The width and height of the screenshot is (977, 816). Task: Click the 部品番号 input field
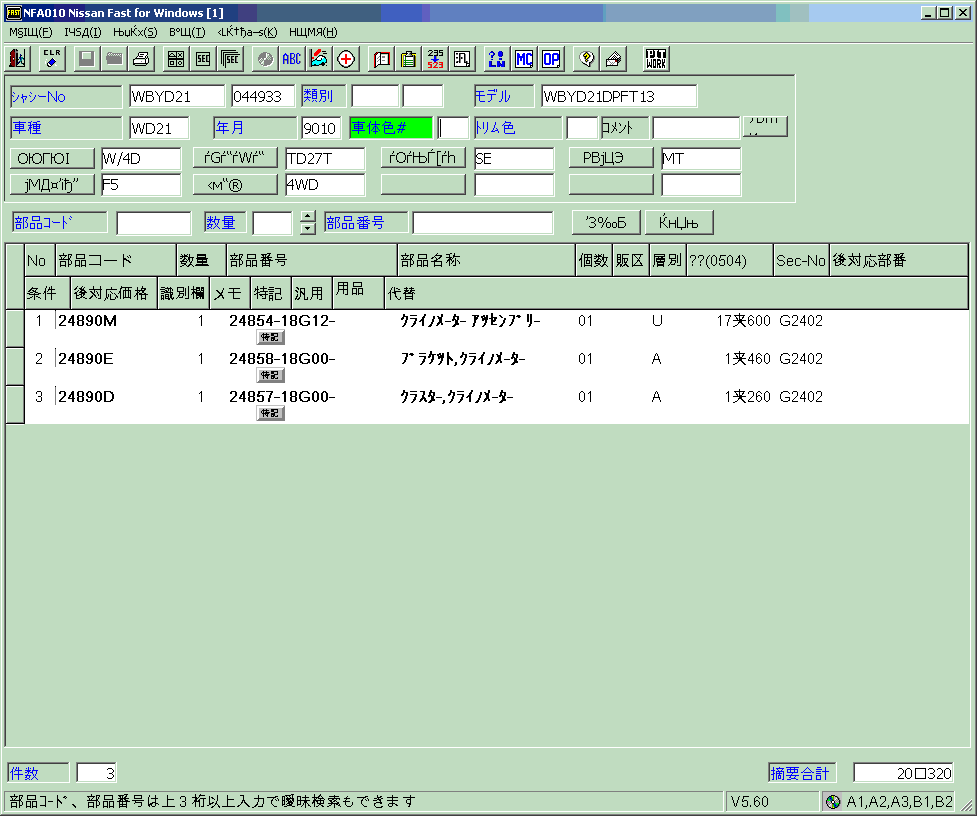[483, 222]
